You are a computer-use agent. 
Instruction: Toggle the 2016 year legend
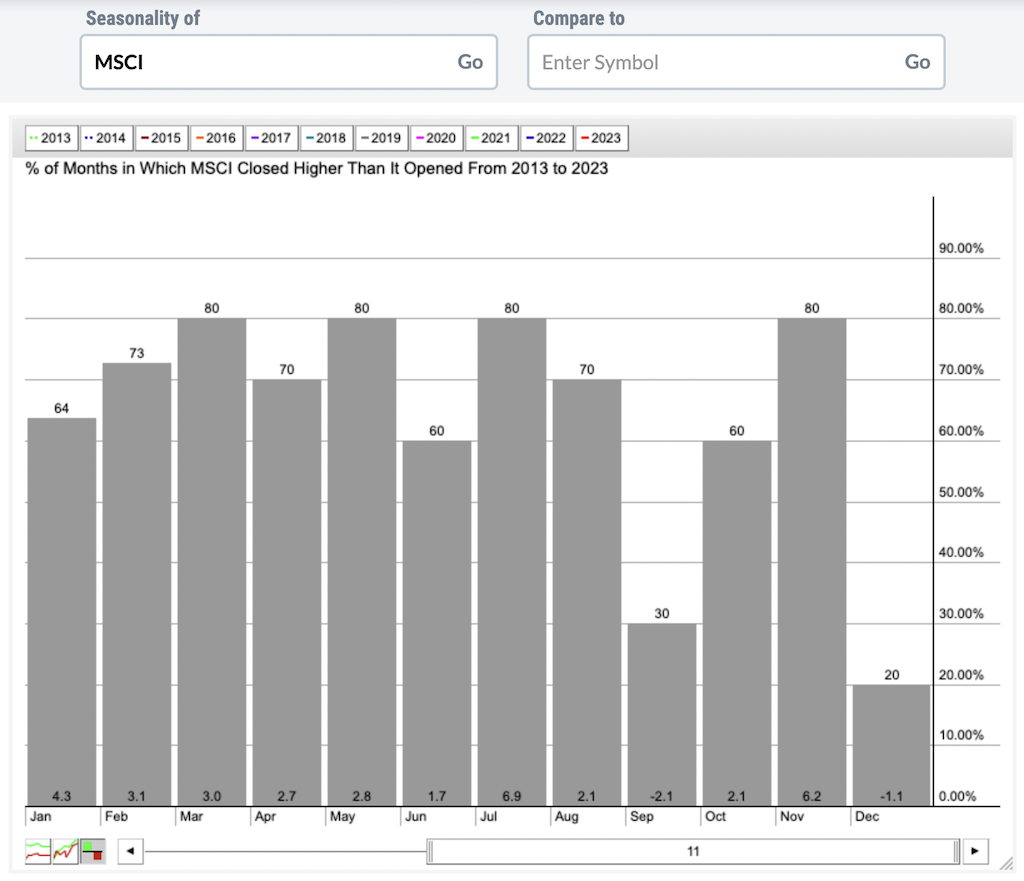pos(217,138)
